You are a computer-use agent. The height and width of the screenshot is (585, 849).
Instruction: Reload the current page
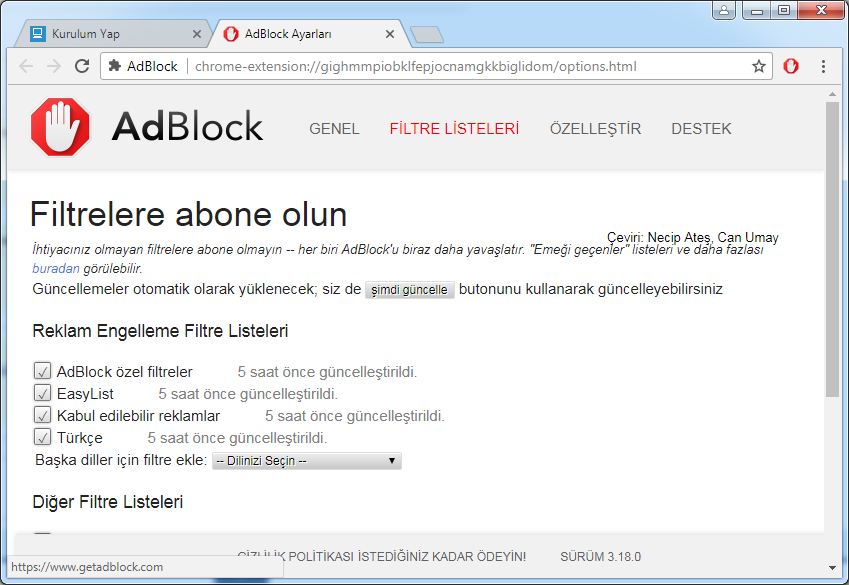coord(82,66)
